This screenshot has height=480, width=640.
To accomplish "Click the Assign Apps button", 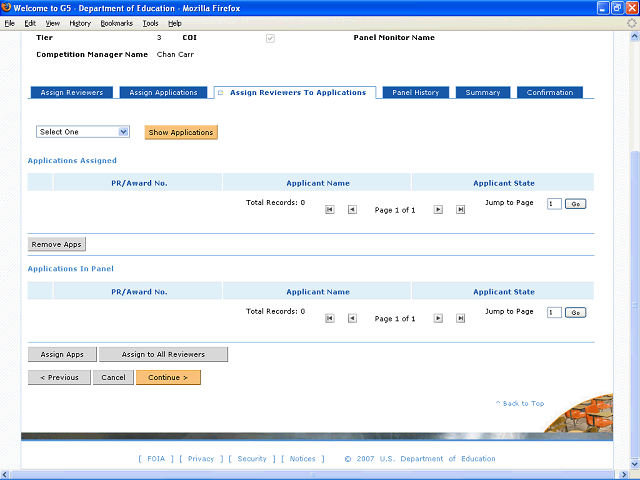I will point(62,354).
